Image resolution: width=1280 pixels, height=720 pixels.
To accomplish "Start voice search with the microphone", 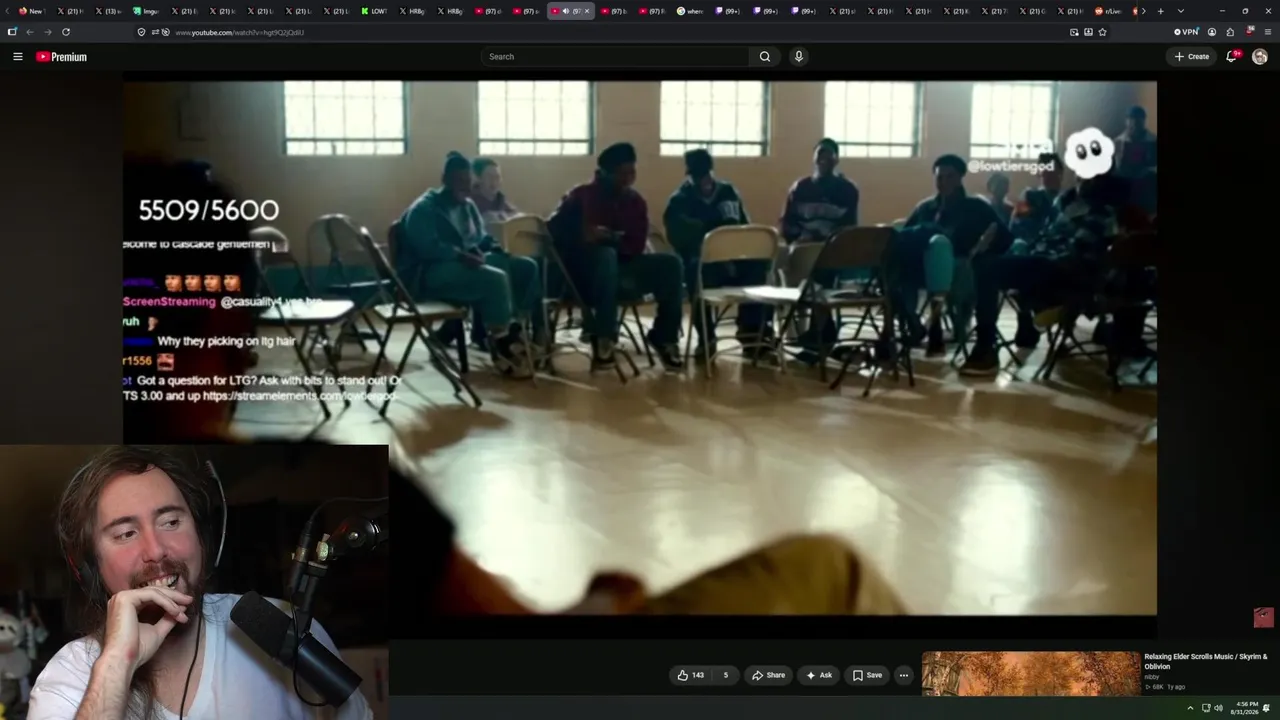I will pos(798,57).
